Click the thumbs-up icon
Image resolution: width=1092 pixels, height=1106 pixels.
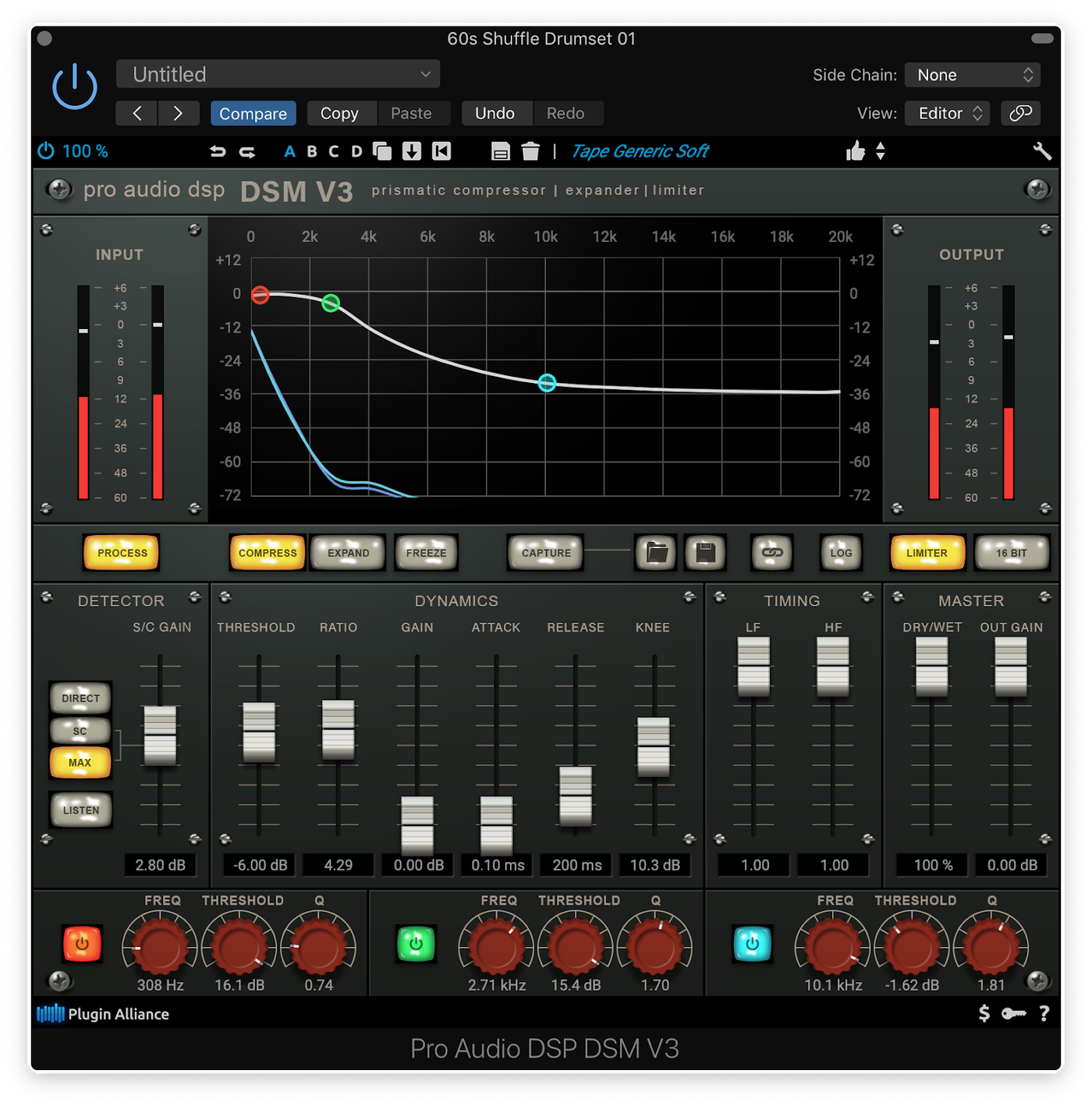point(856,151)
